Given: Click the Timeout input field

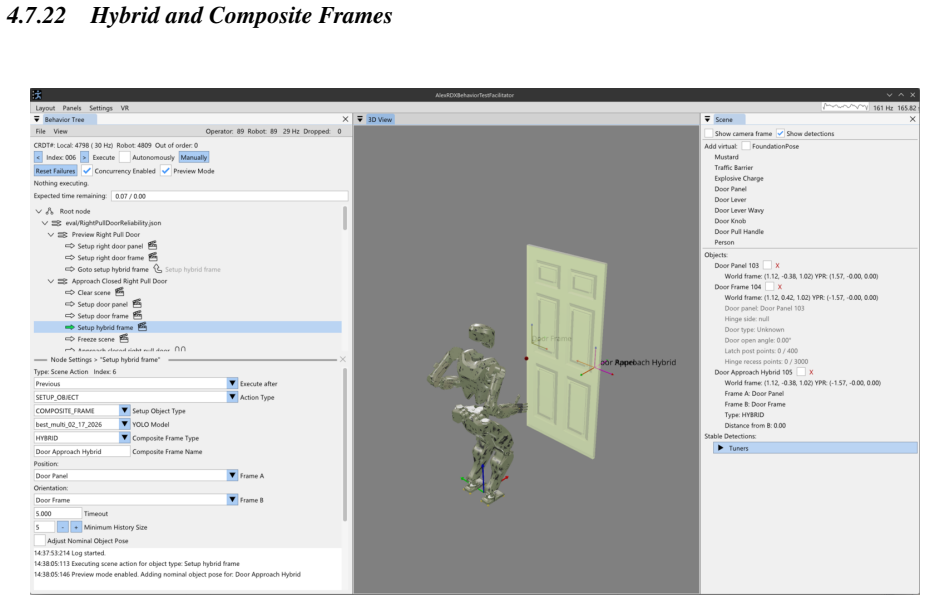Looking at the screenshot, I should (x=58, y=513).
